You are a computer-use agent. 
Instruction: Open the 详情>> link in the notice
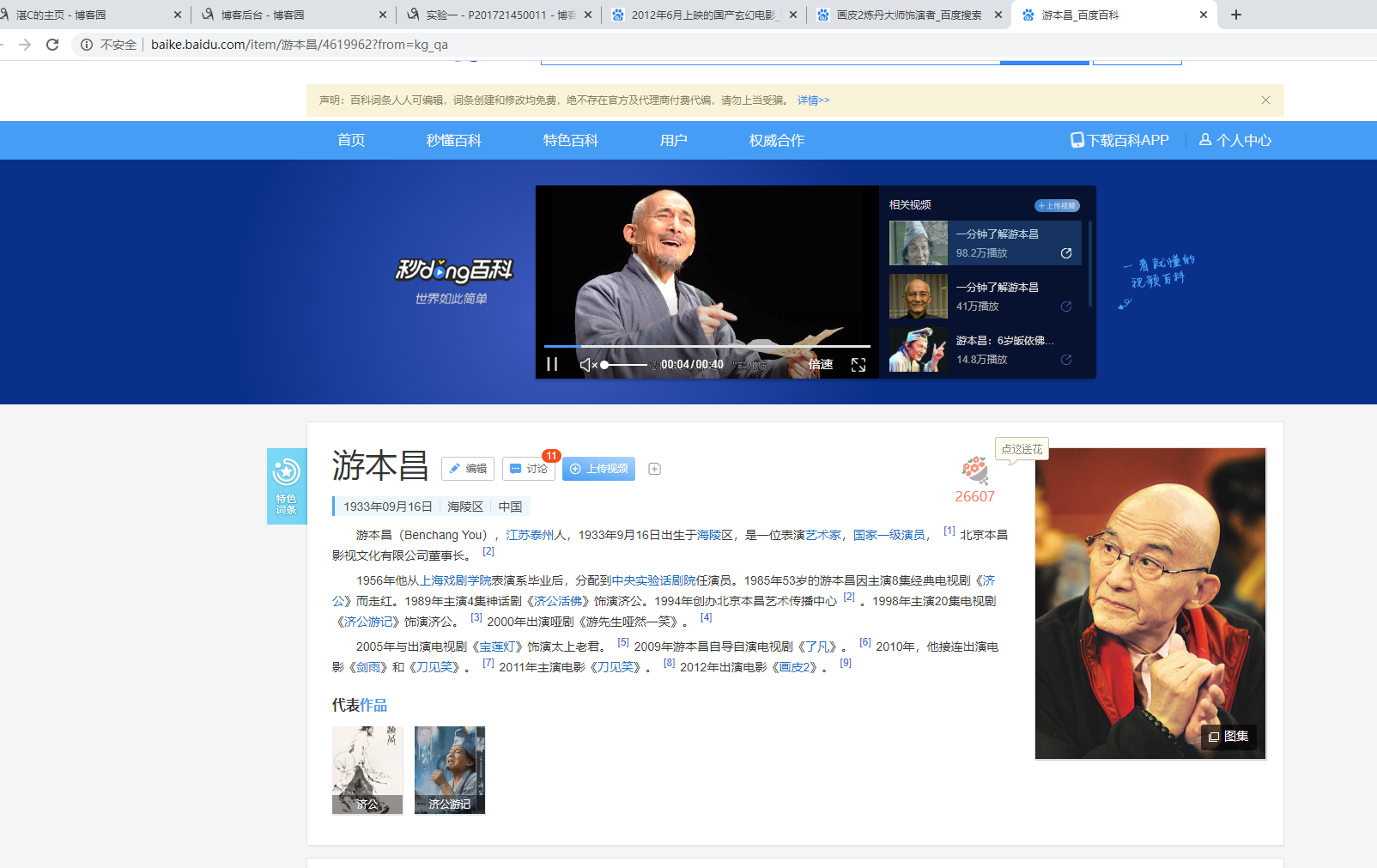point(813,100)
